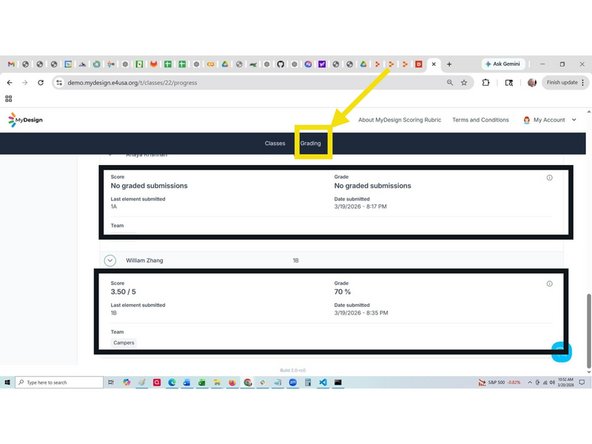
Task: Open the Grading tab
Action: point(311,143)
